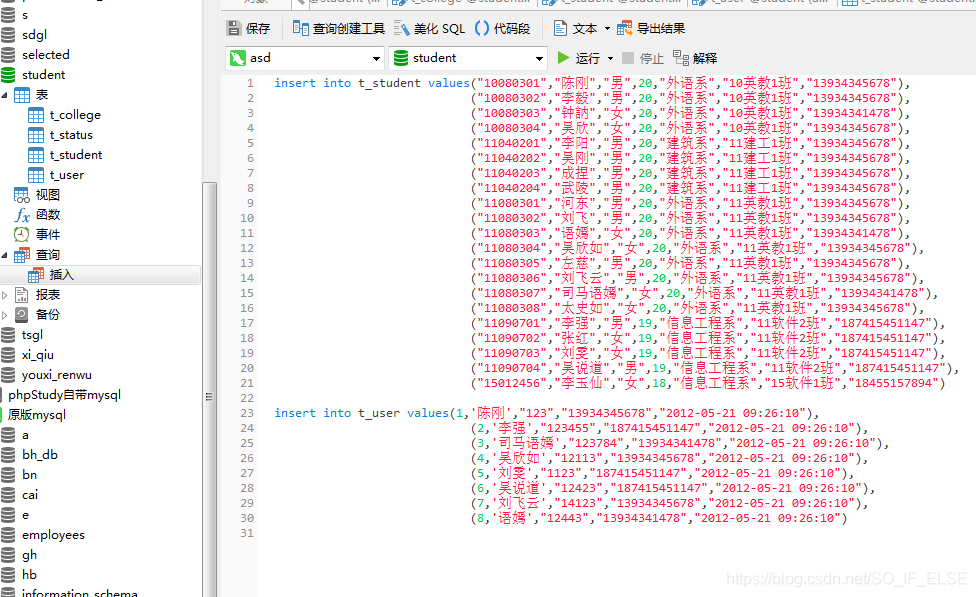Click the t_student table icon
The image size is (976, 597).
coord(36,155)
